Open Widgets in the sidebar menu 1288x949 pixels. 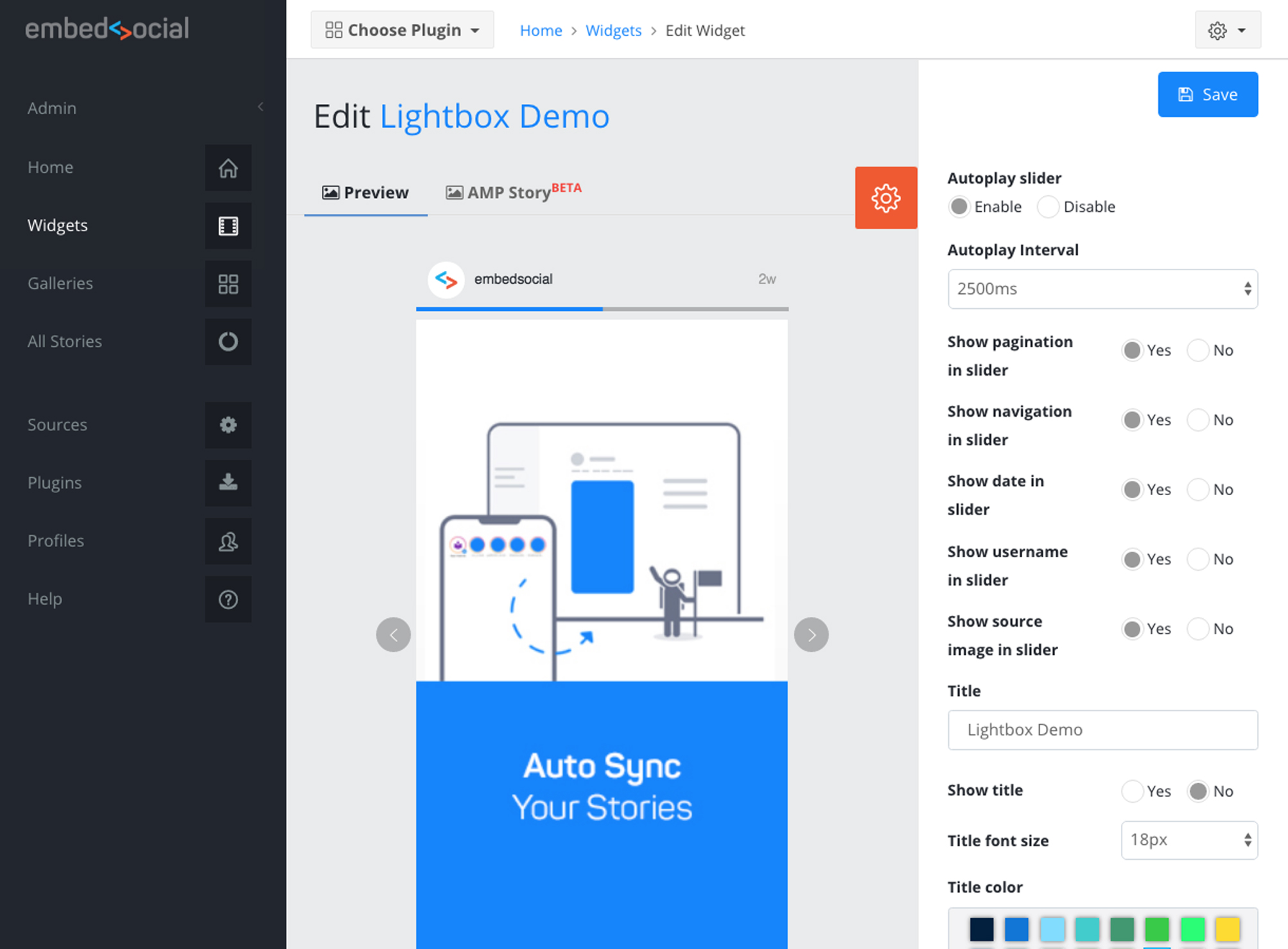[x=58, y=226]
